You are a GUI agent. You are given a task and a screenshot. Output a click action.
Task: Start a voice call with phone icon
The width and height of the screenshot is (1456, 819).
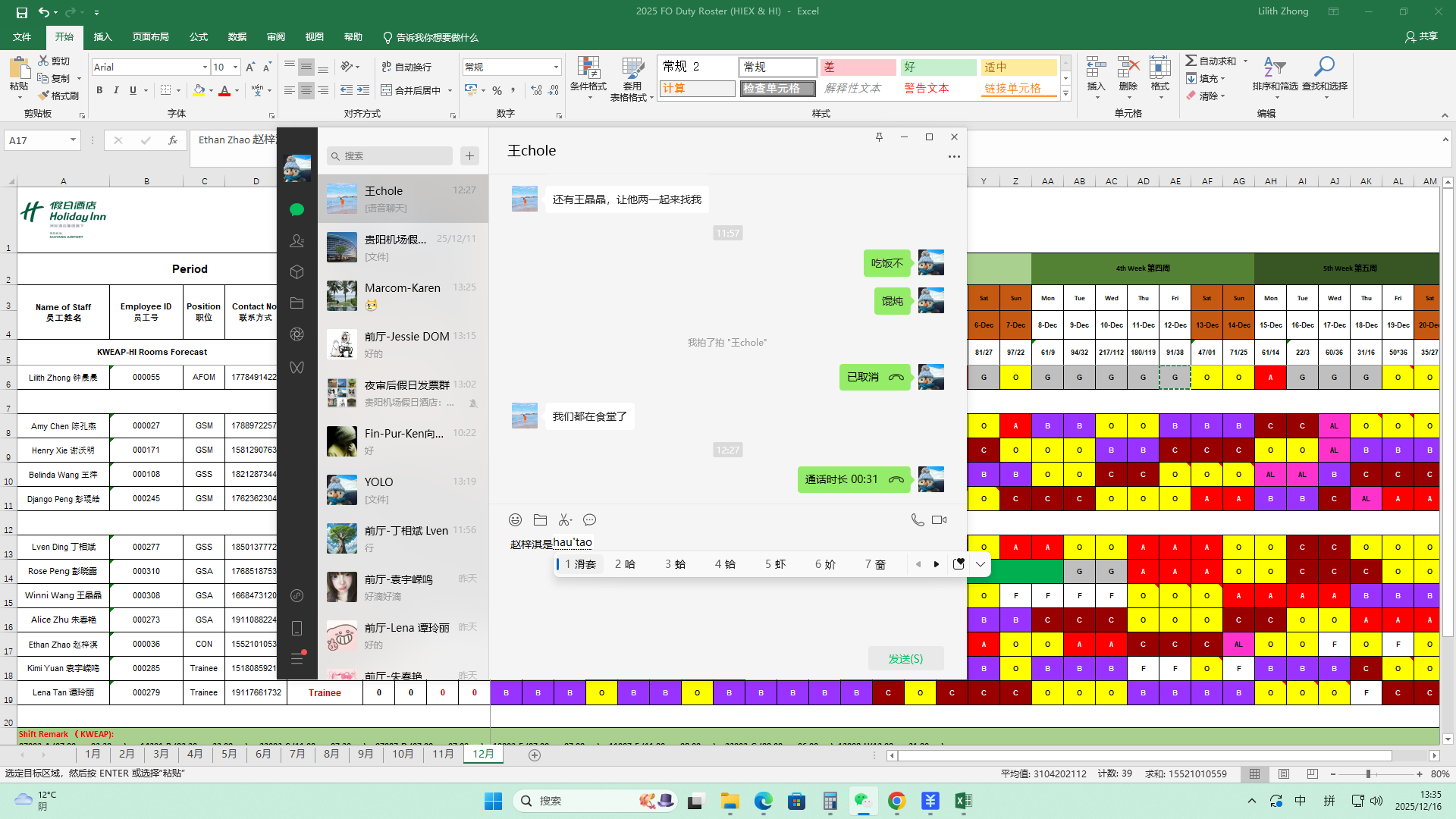pos(917,520)
